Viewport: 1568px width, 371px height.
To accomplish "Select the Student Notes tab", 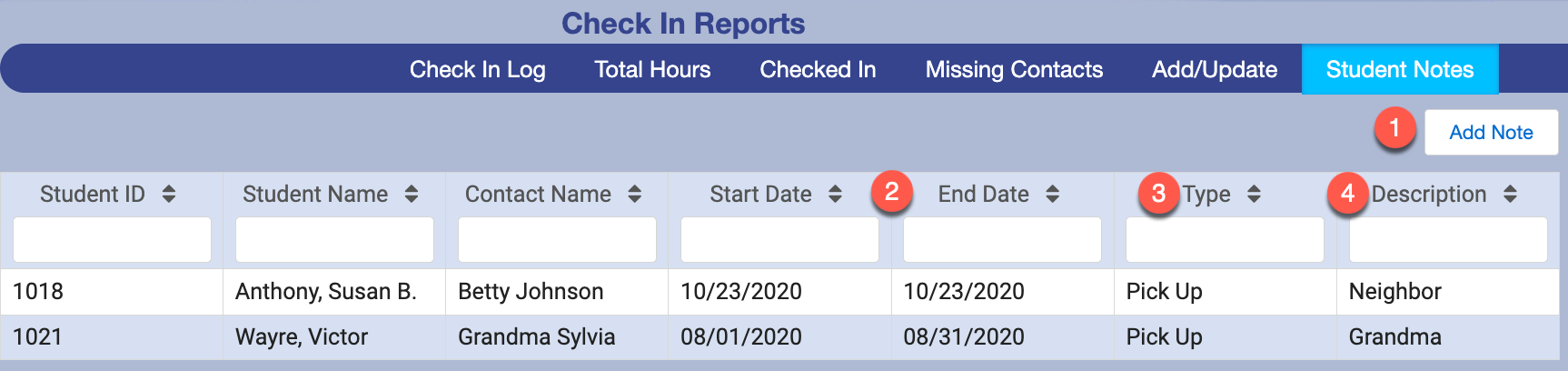I will coord(1399,70).
